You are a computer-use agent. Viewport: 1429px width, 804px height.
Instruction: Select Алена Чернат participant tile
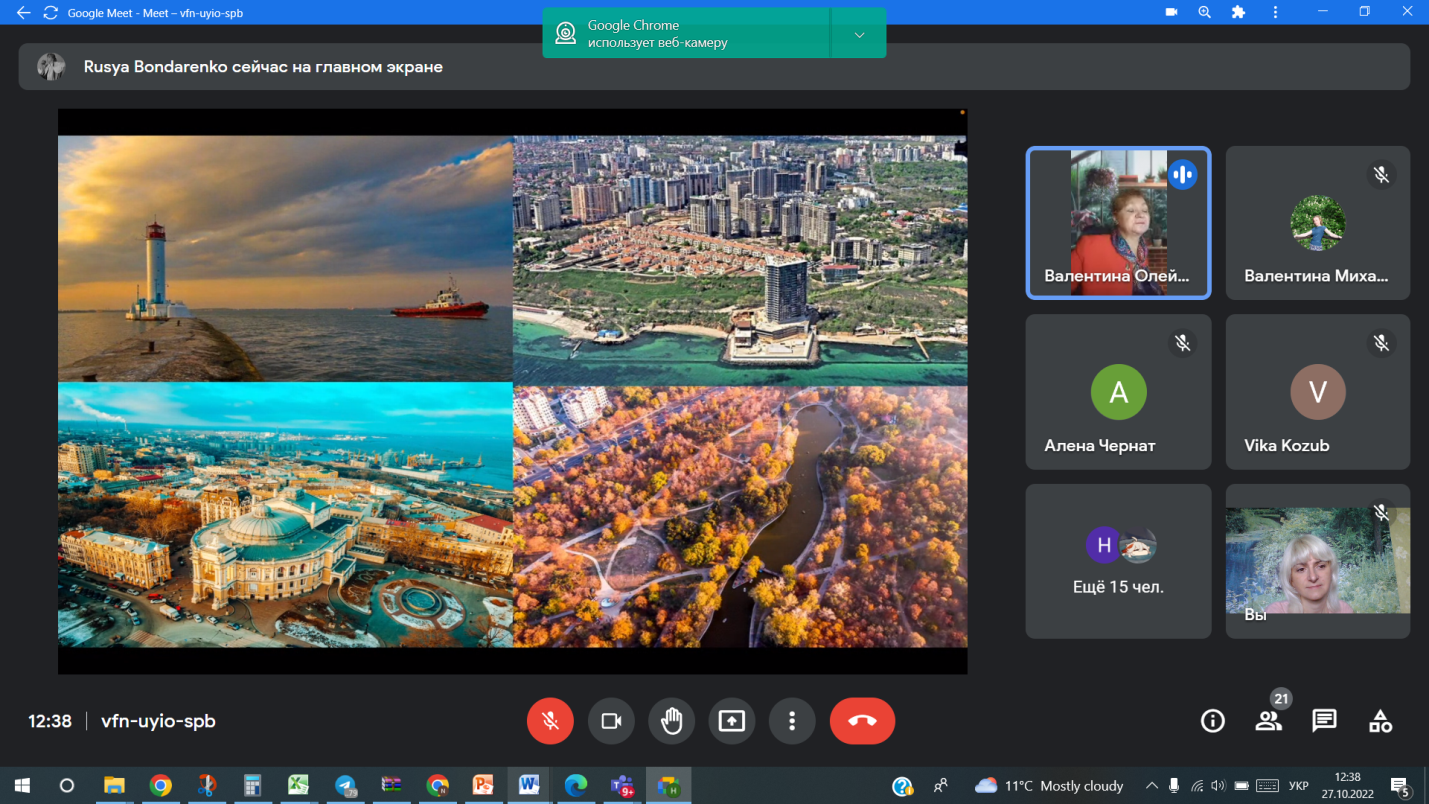1118,392
